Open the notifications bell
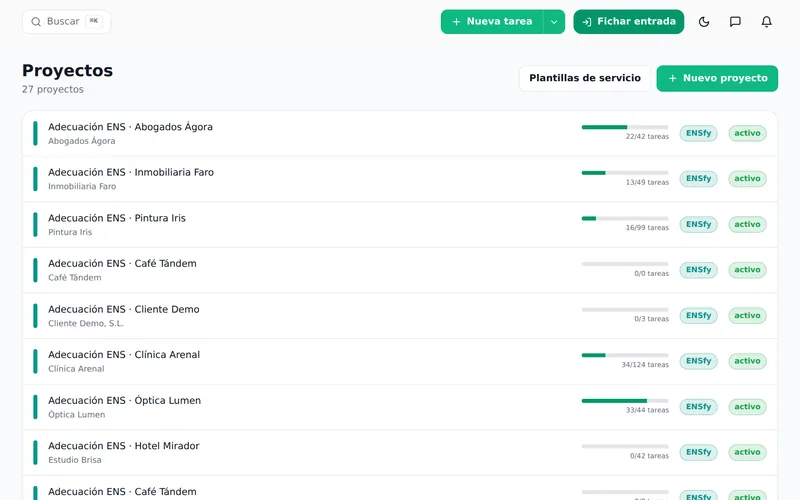 pyautogui.click(x=766, y=21)
